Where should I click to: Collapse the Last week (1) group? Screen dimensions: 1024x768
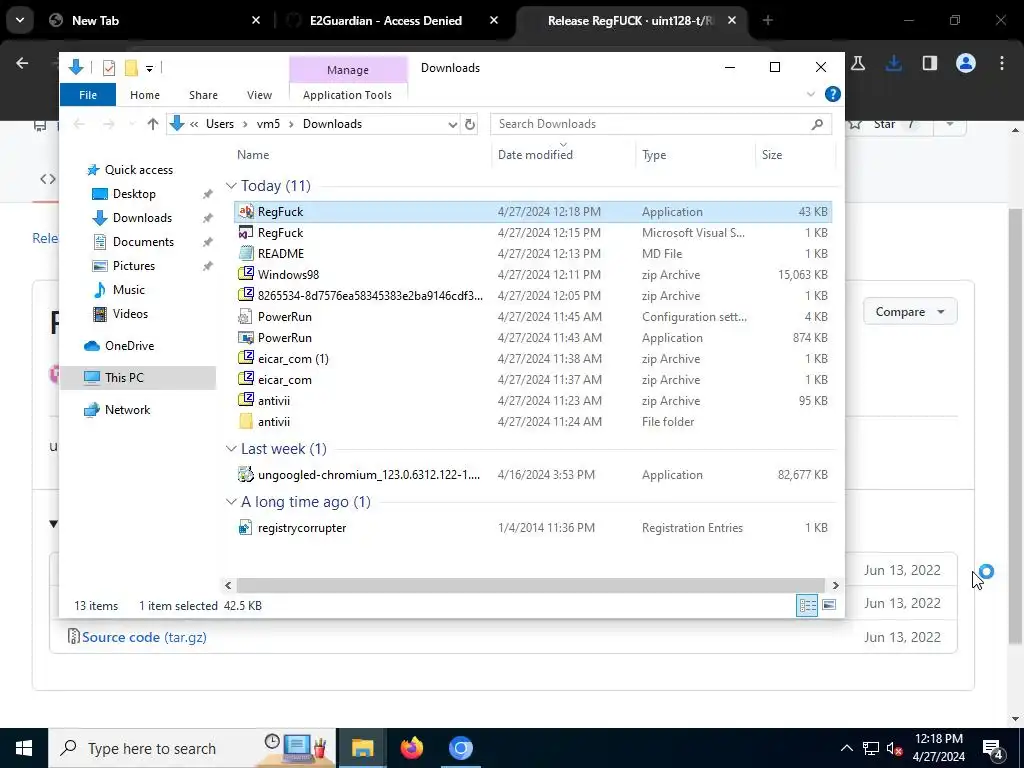click(231, 449)
